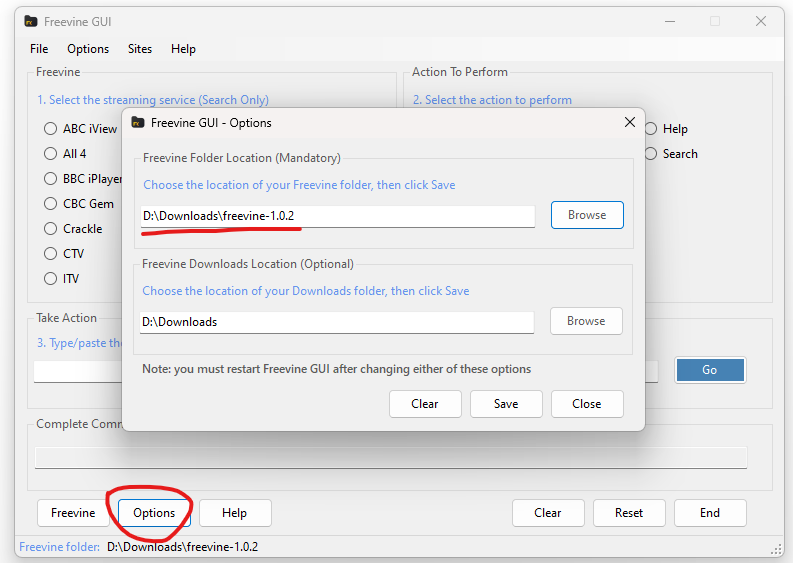This screenshot has width=793, height=563.
Task: Save the Options dialog settings
Action: (506, 404)
